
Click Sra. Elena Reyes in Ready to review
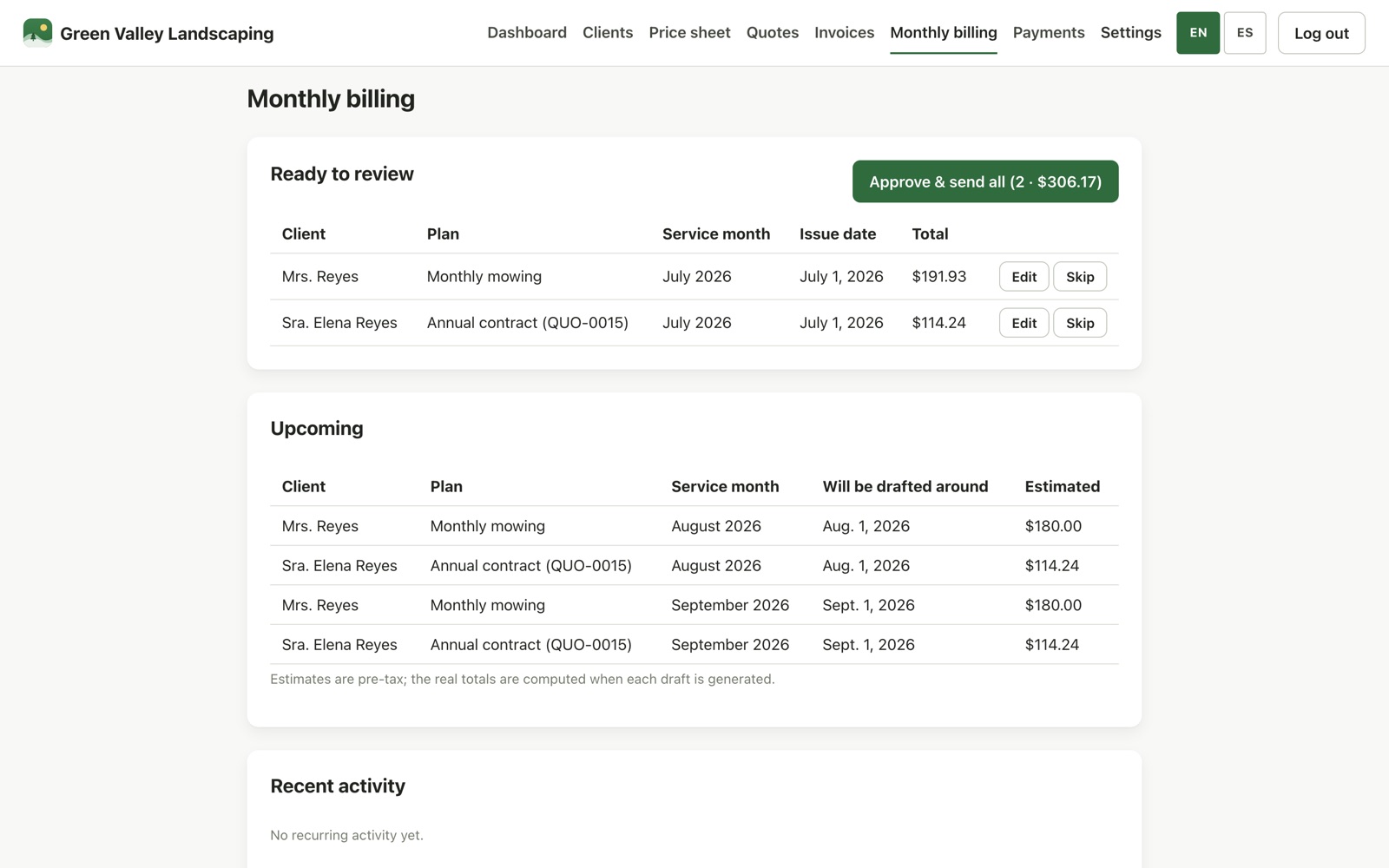point(339,323)
